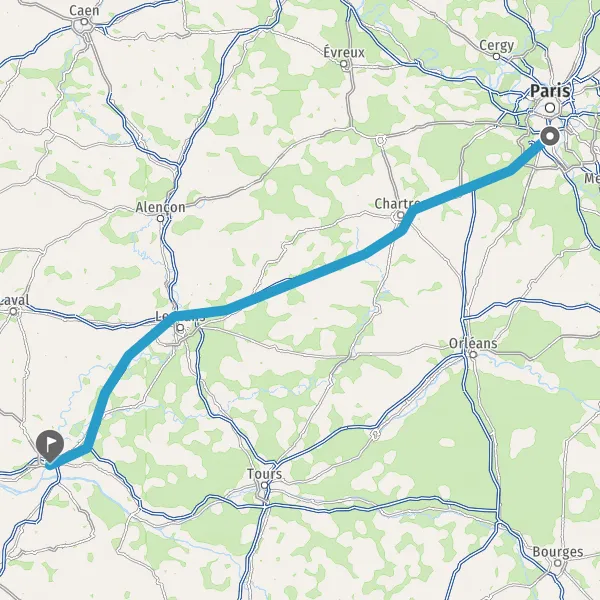The height and width of the screenshot is (600, 600).
Task: Click the route start circle marker near Paris
Action: tap(550, 136)
